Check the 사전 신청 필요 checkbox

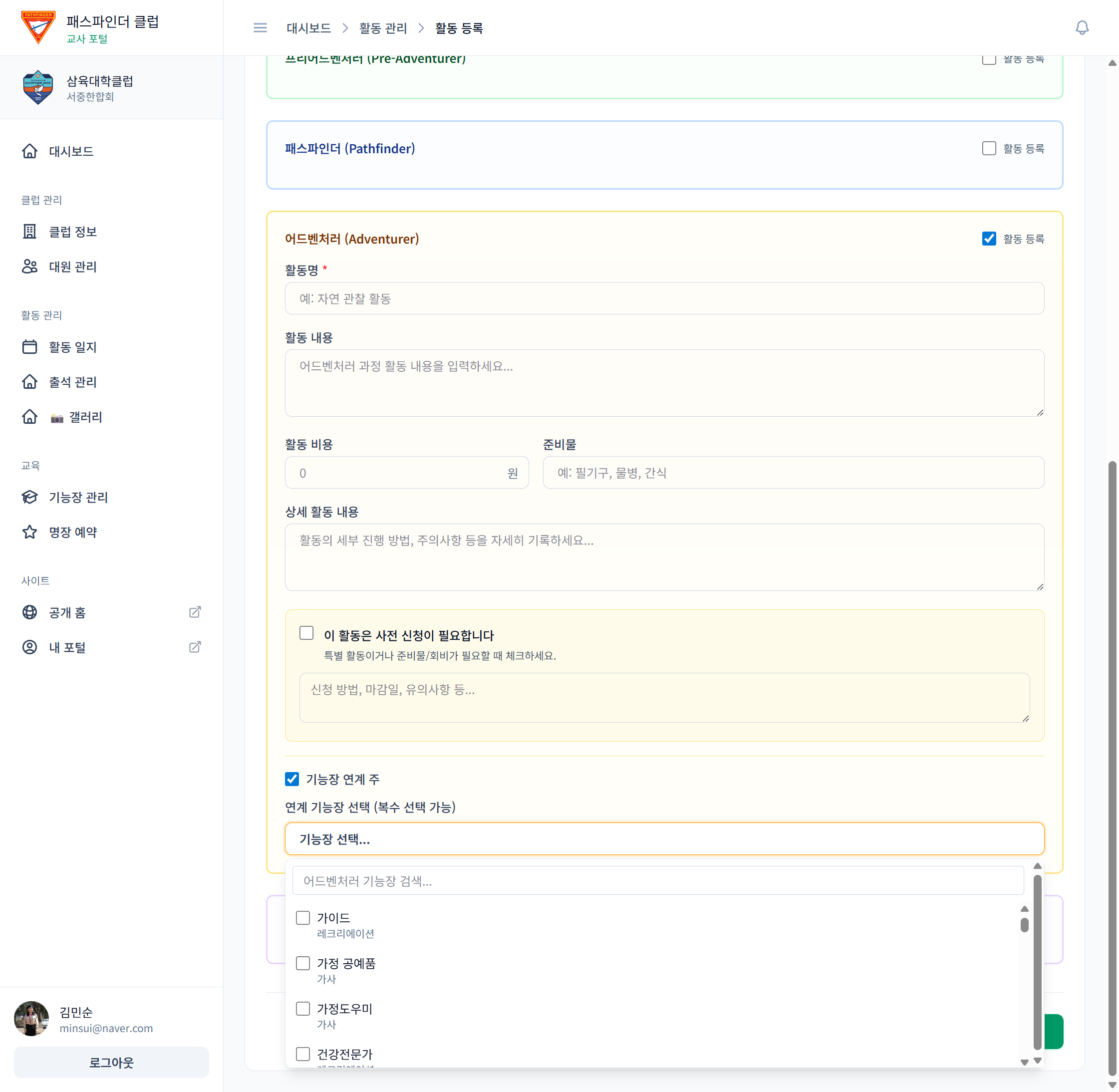[306, 633]
